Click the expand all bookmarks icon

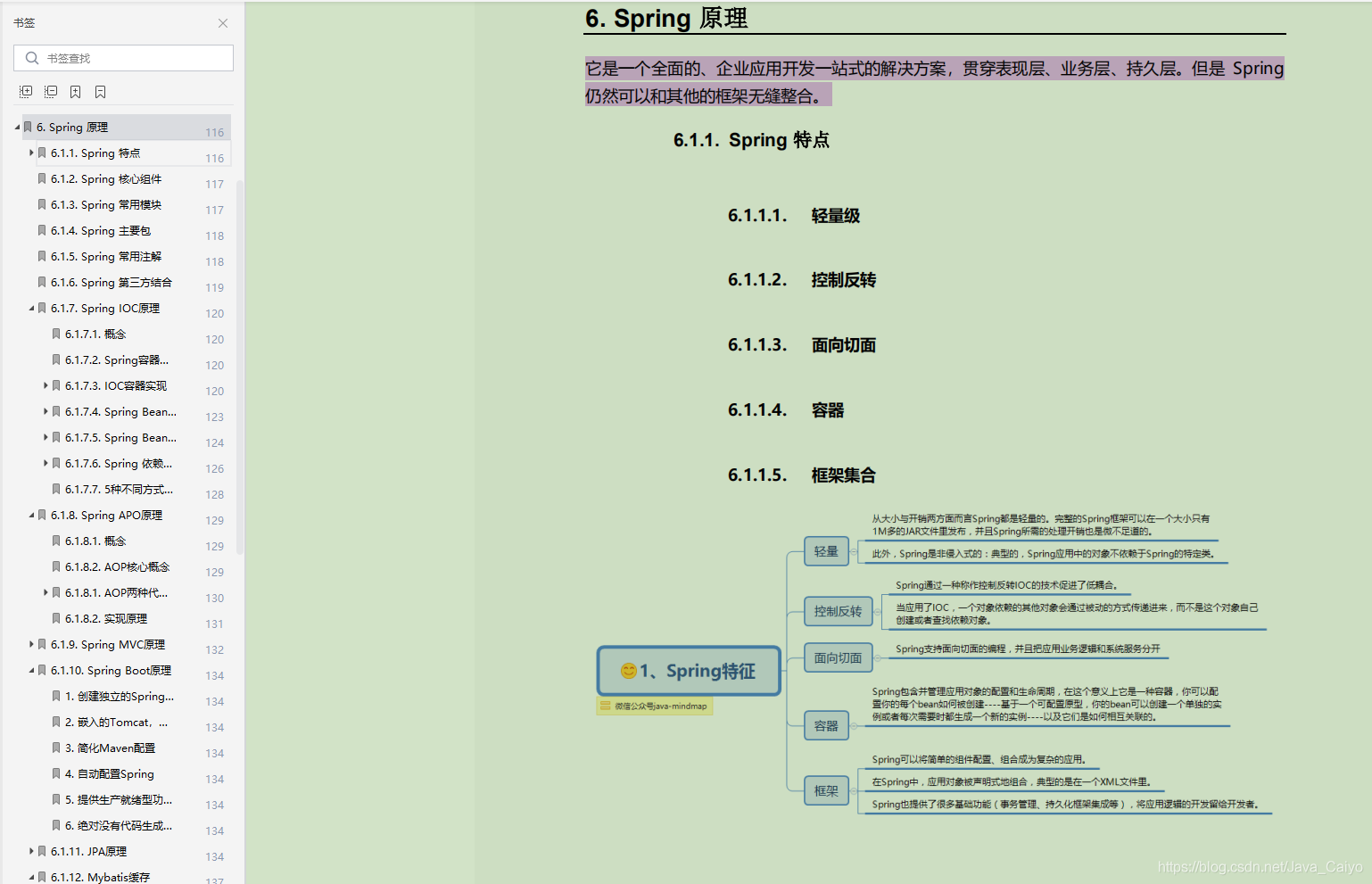(x=26, y=92)
